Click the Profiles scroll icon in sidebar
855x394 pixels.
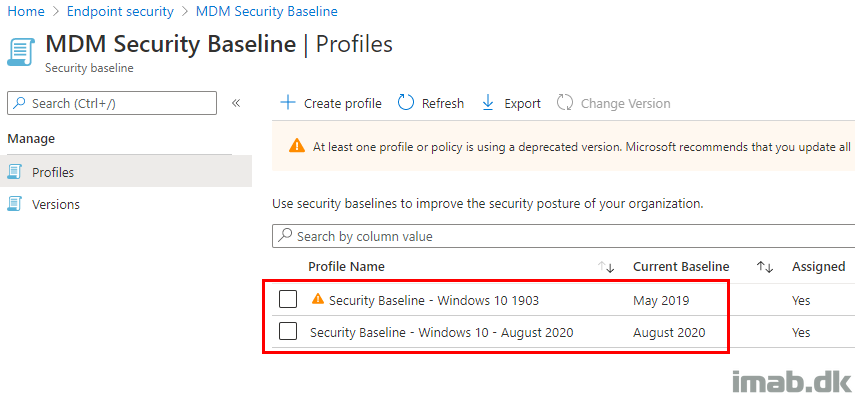[x=15, y=172]
